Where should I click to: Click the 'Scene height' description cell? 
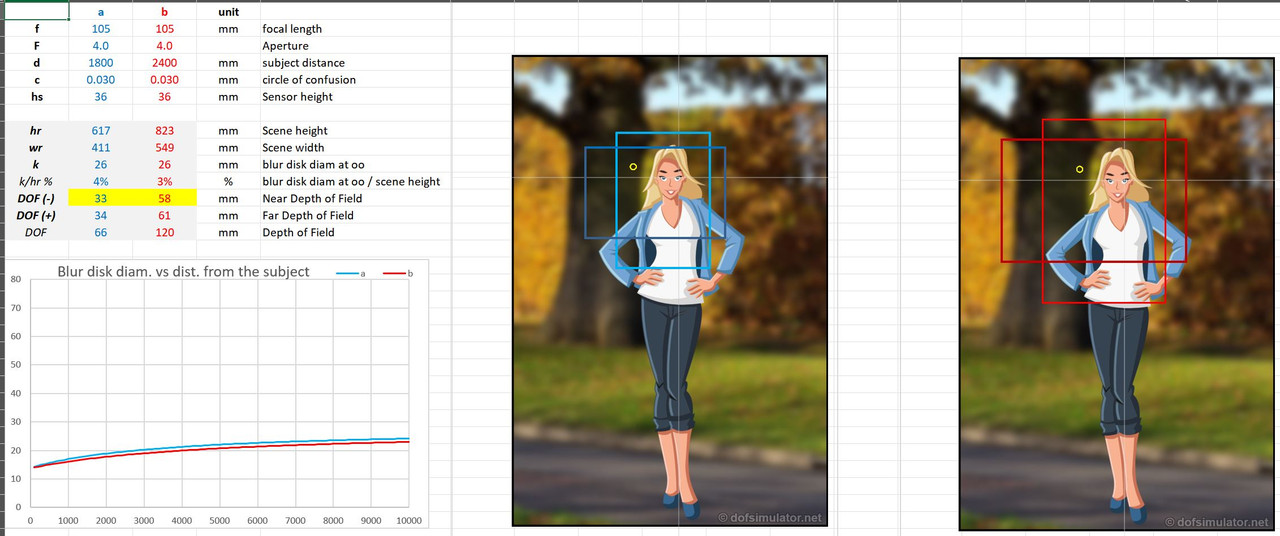295,131
